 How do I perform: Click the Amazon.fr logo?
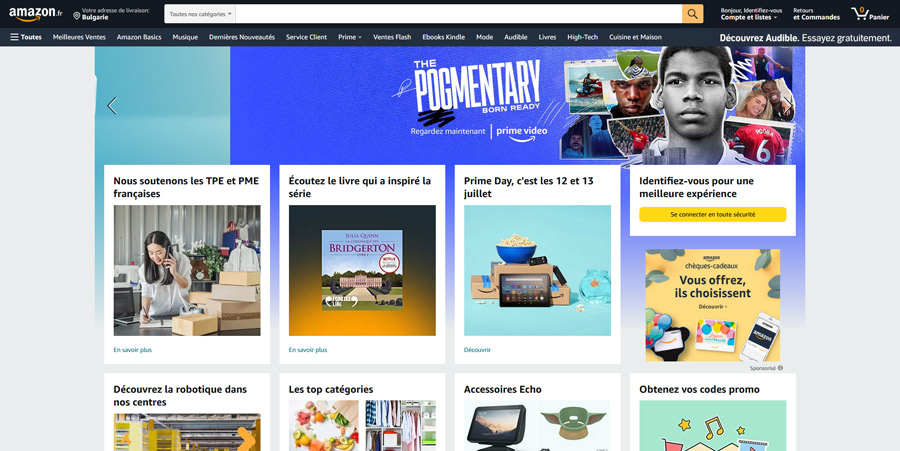click(x=36, y=14)
